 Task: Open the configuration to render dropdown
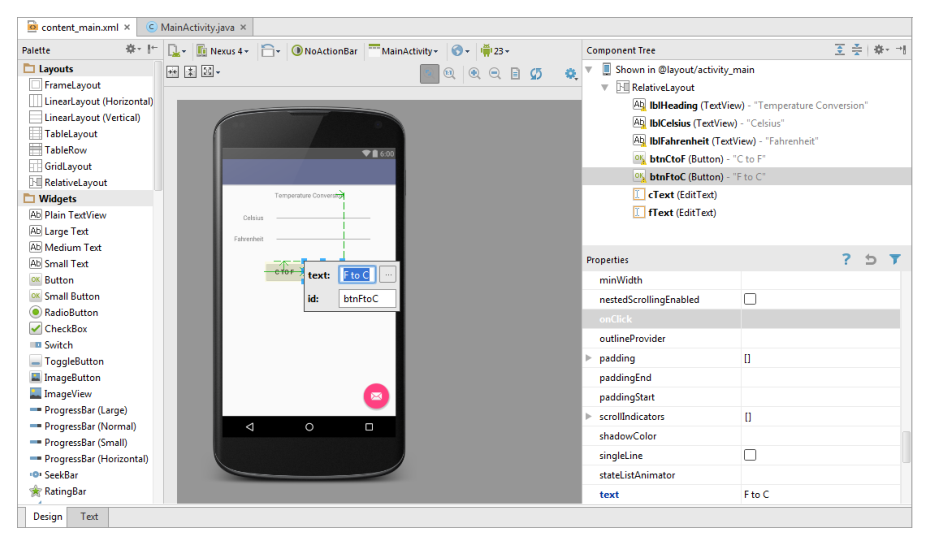pos(177,51)
